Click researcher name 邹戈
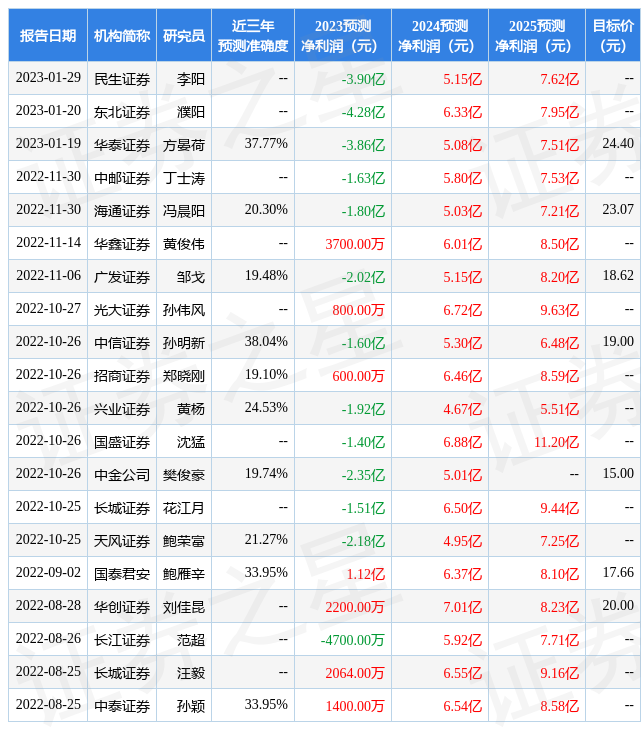641x730 pixels. click(191, 277)
